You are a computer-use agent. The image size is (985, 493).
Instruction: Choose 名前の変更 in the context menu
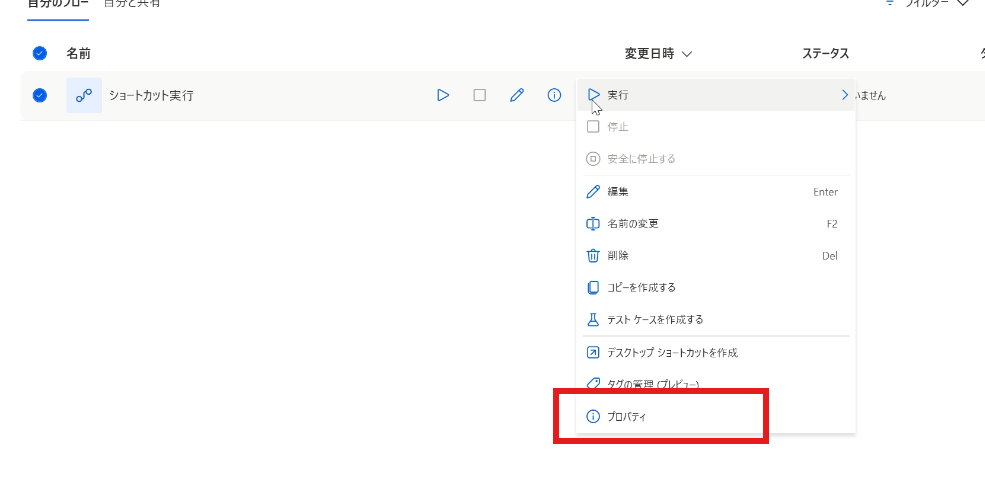click(x=633, y=224)
